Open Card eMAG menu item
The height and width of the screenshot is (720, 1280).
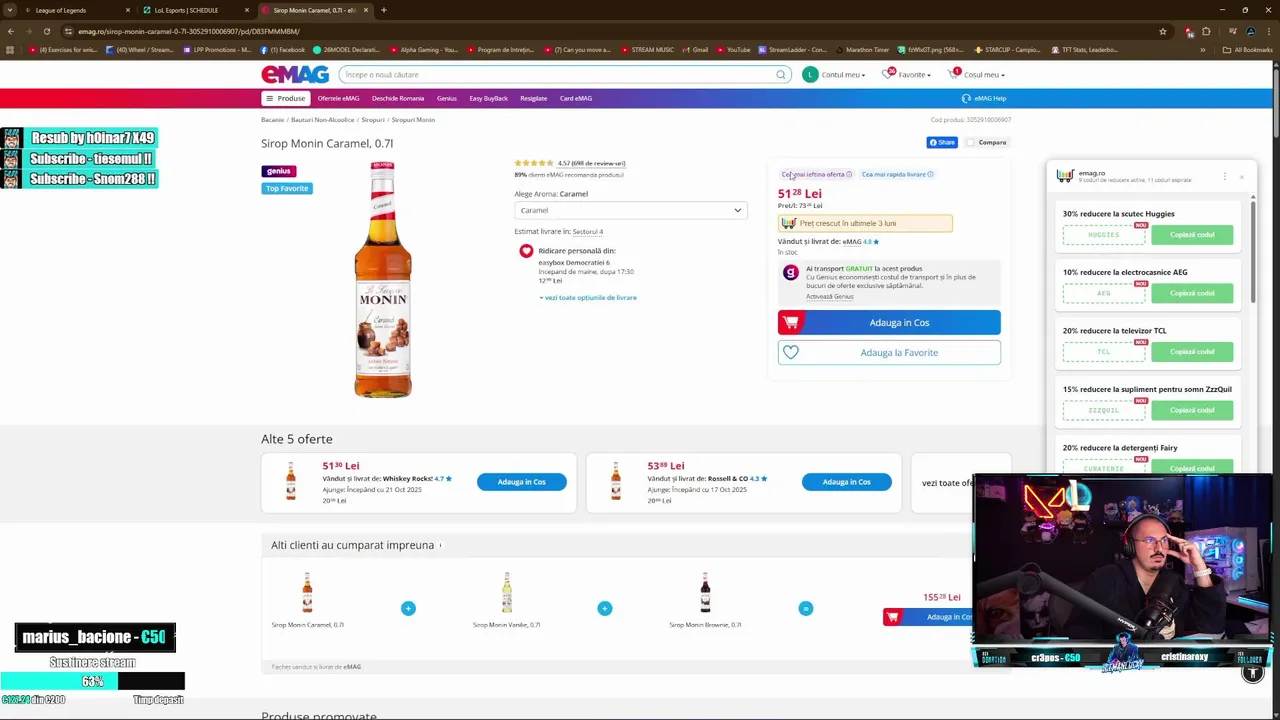(576, 98)
